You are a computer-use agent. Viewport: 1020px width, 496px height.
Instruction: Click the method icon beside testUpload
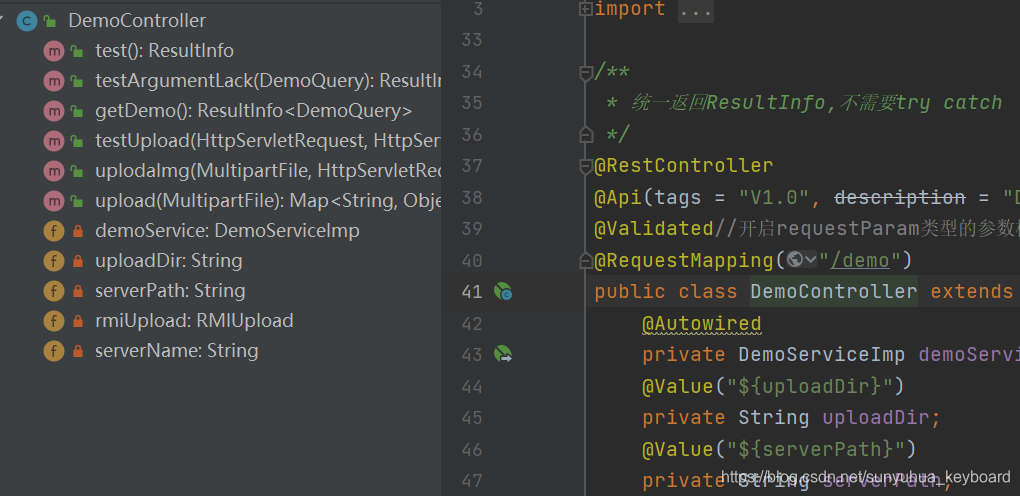(x=53, y=141)
